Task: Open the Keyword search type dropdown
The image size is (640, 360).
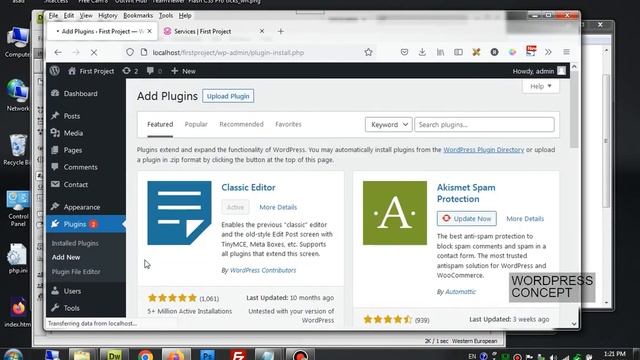Action: click(389, 124)
